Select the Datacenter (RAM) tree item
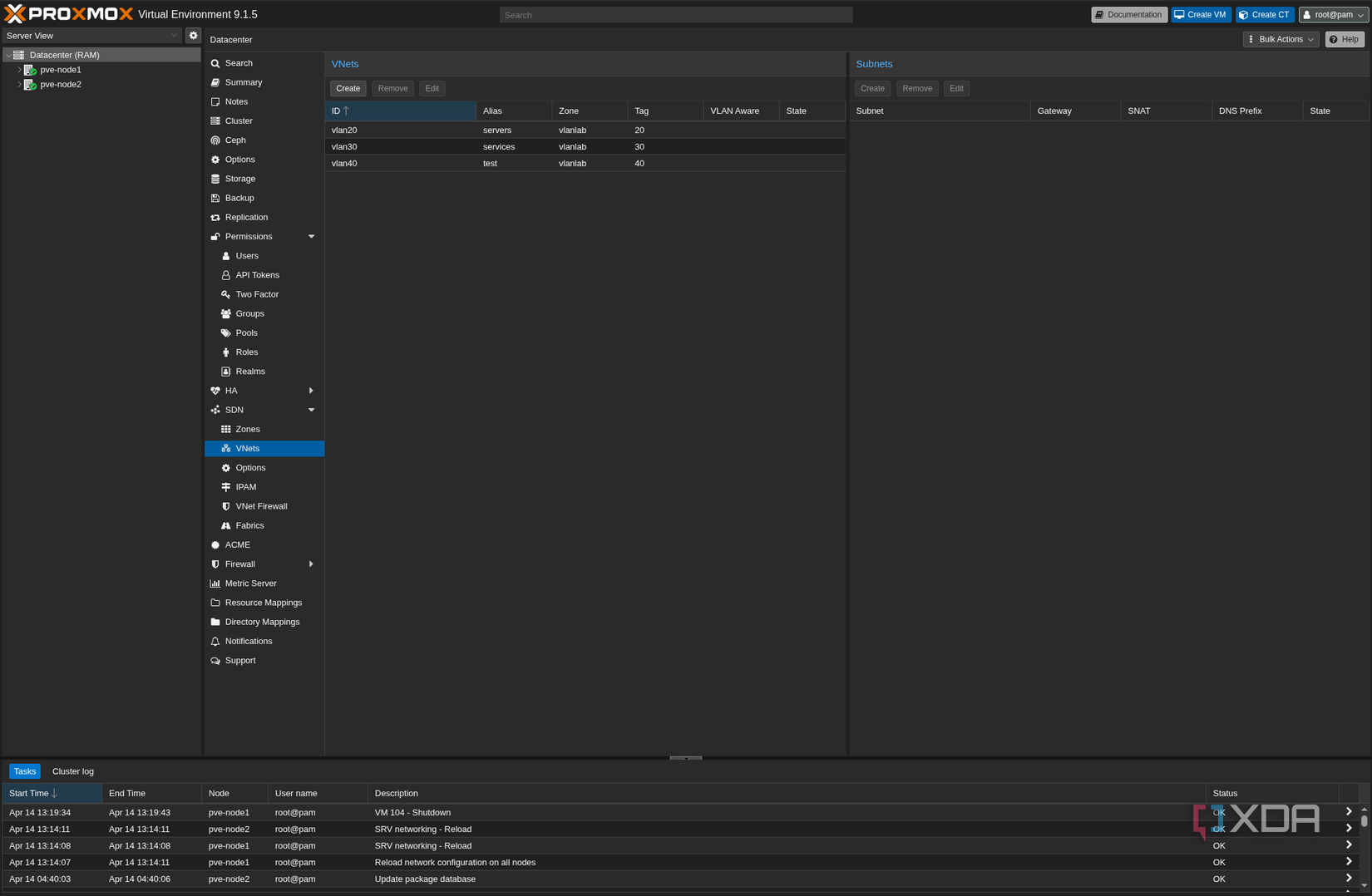 click(101, 55)
